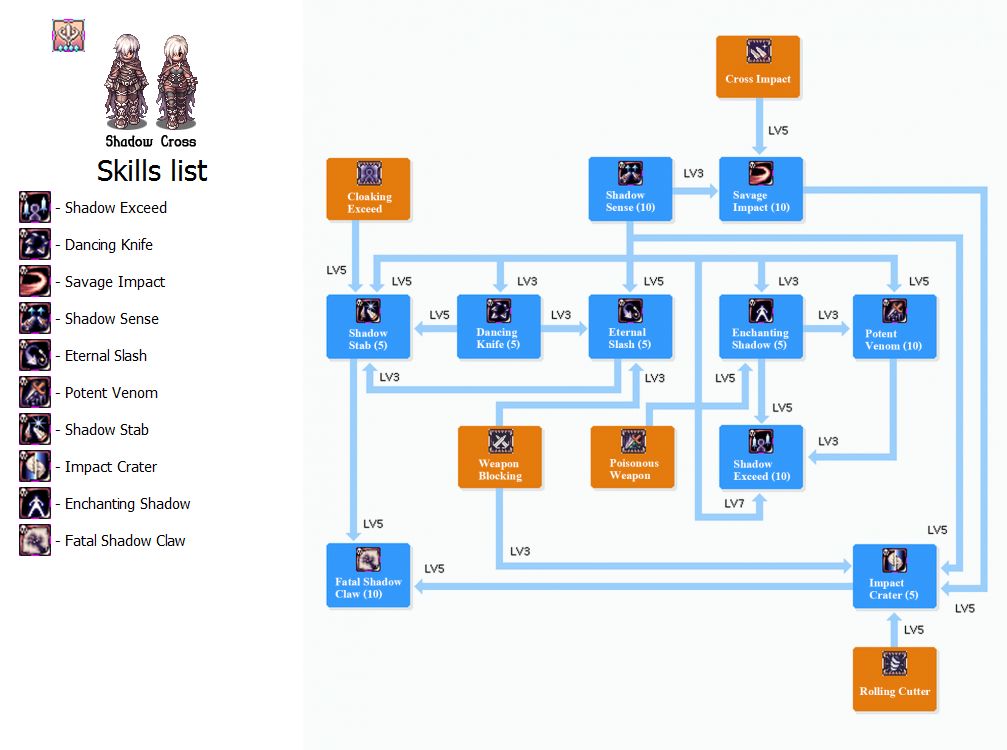This screenshot has height=750, width=1007.
Task: Click the Eternal Slash icon in skills list
Action: pyautogui.click(x=35, y=356)
